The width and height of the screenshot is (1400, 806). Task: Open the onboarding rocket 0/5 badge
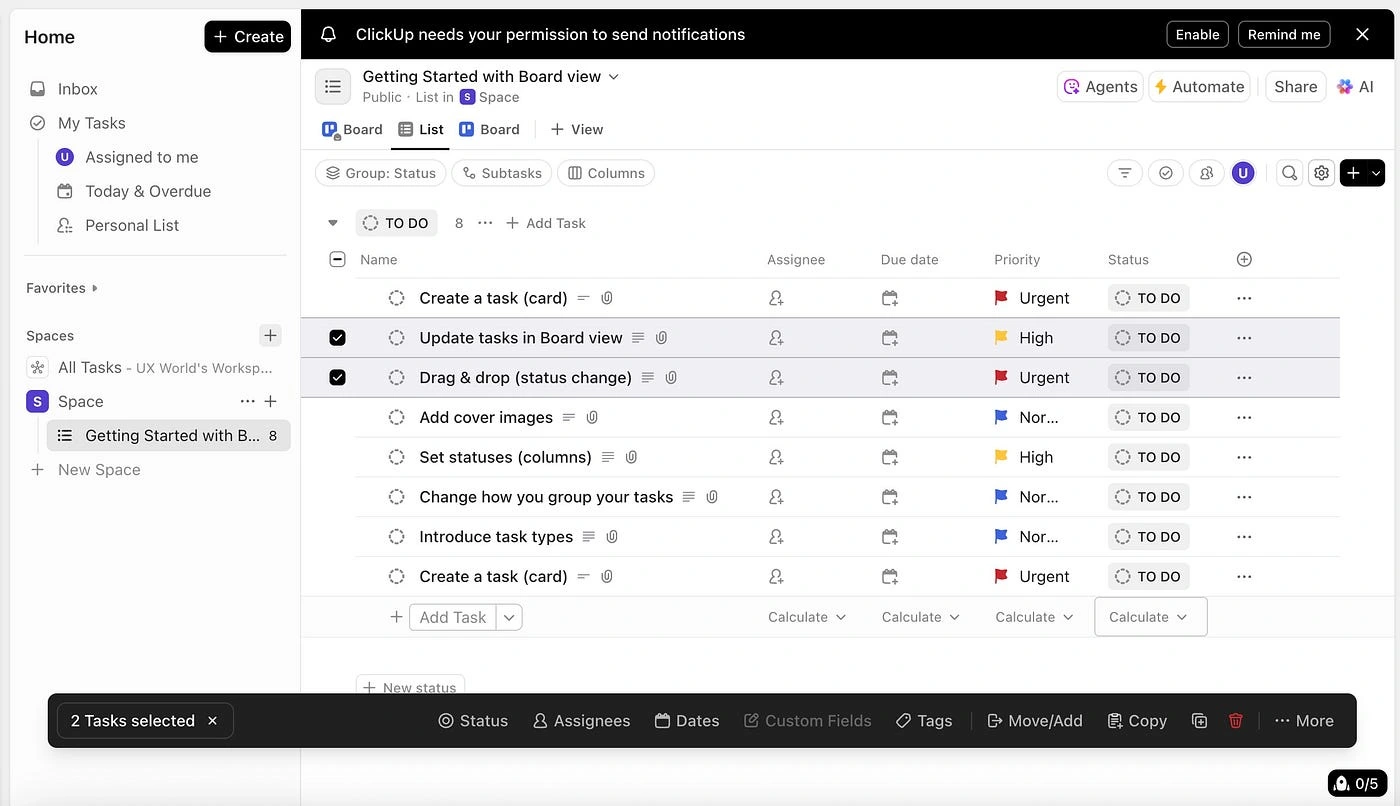pos(1356,783)
